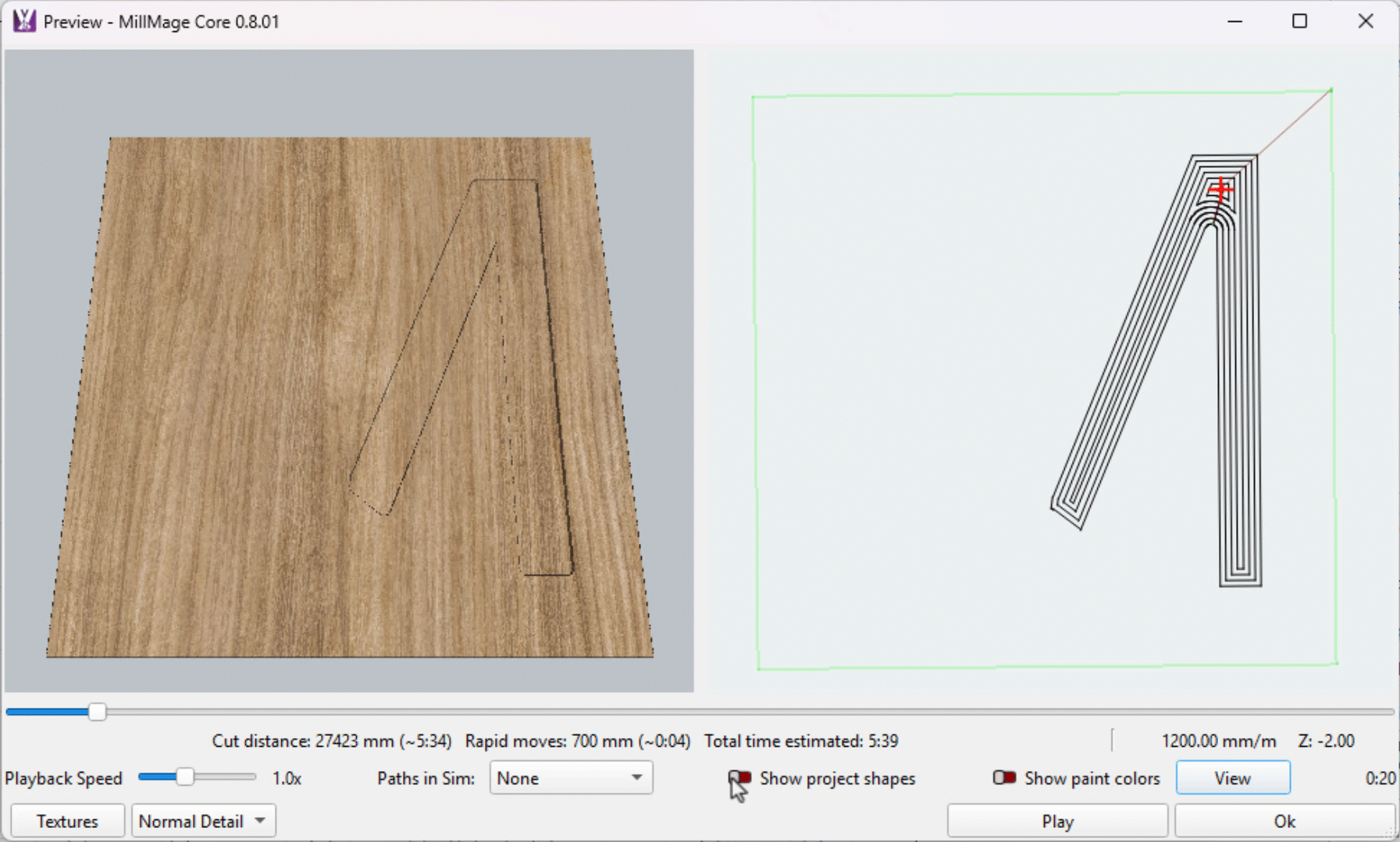
Task: Click the red crosshair tool position marker
Action: [x=1220, y=190]
